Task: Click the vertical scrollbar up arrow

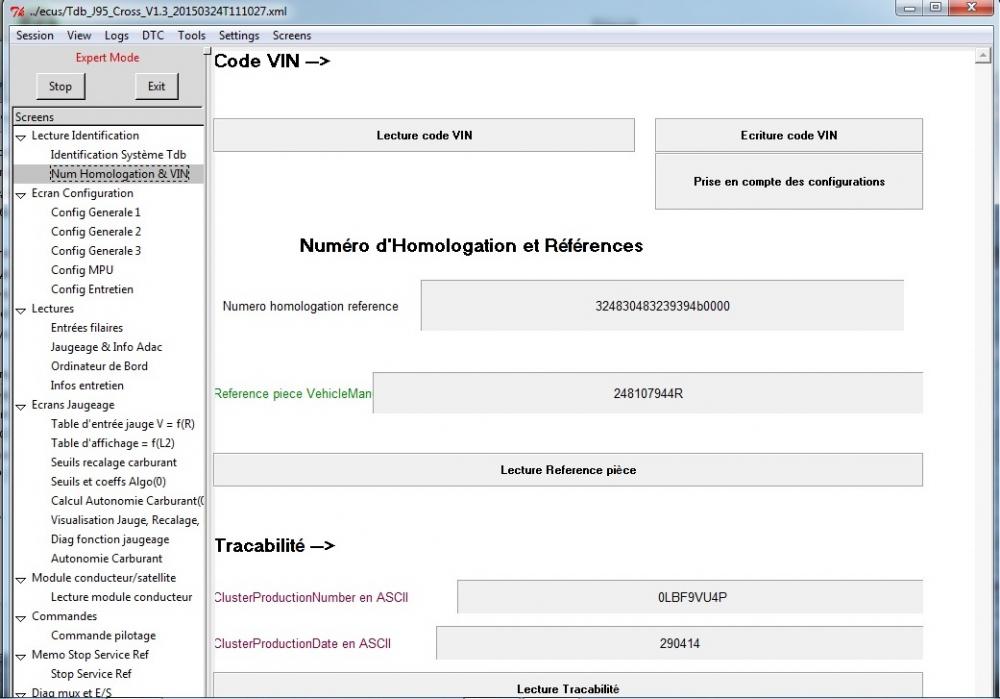Action: tap(982, 56)
